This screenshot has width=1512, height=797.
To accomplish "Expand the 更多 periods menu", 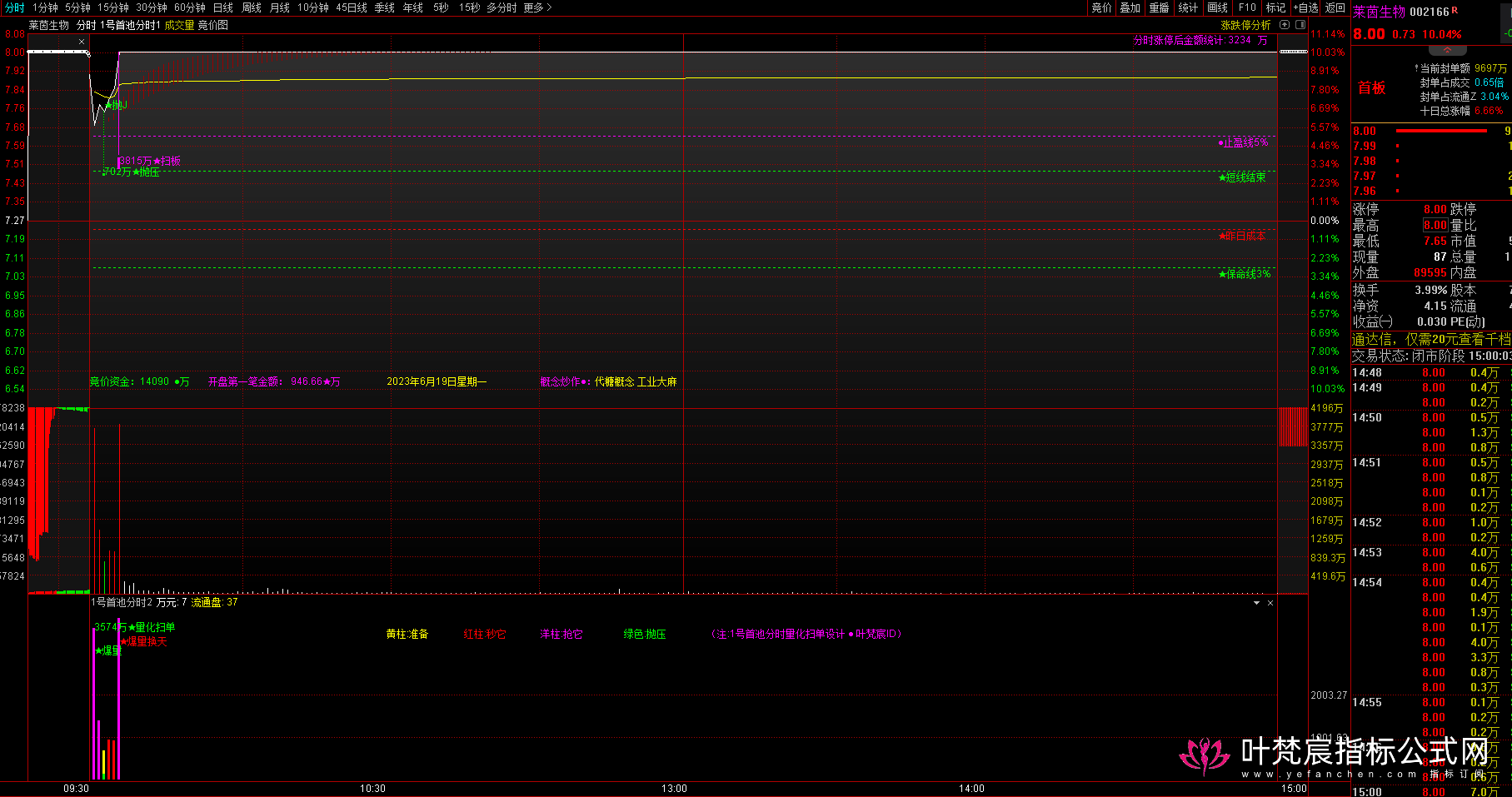I will tap(537, 7).
